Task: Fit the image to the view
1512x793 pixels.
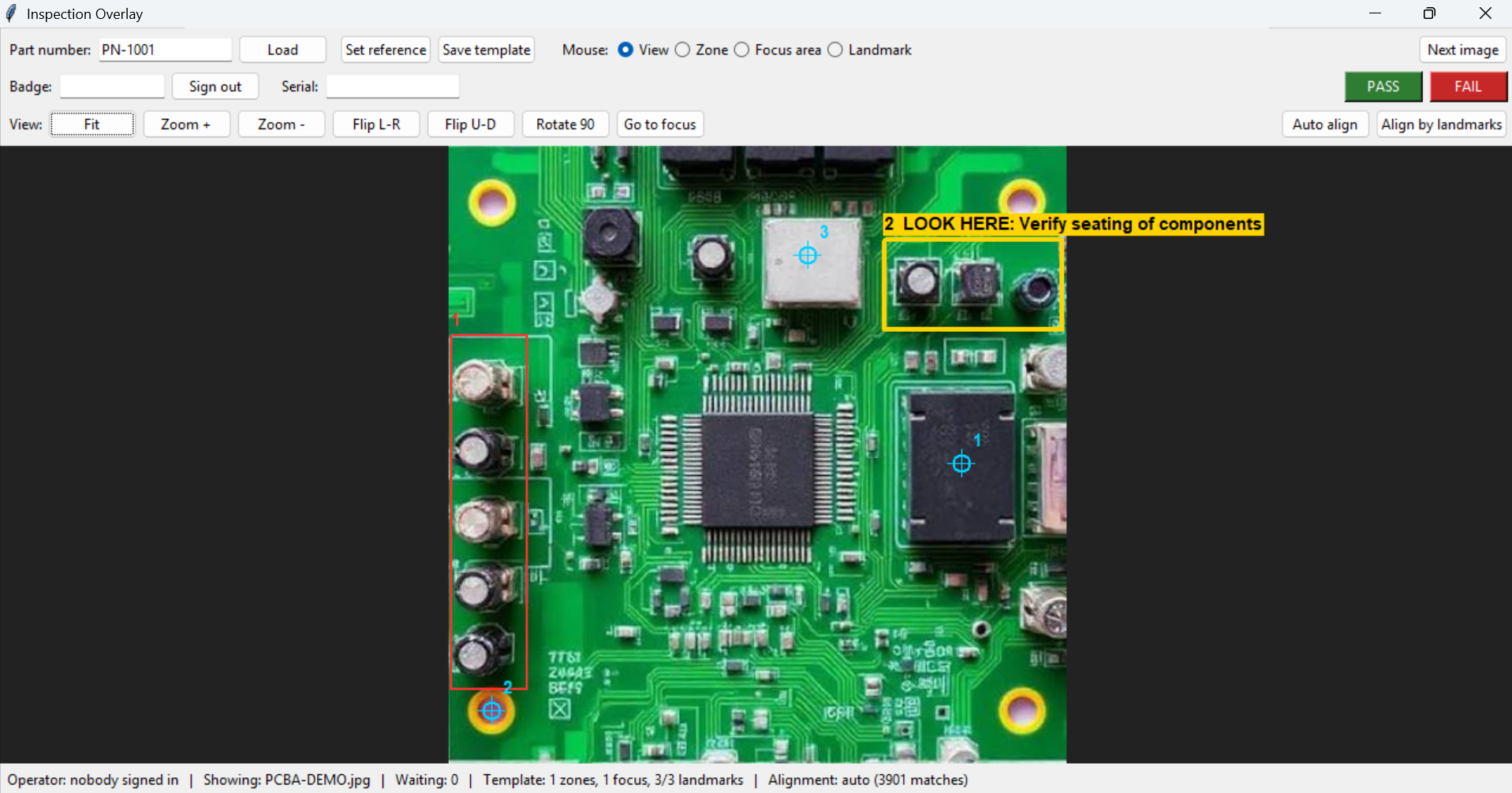Action: coord(92,125)
